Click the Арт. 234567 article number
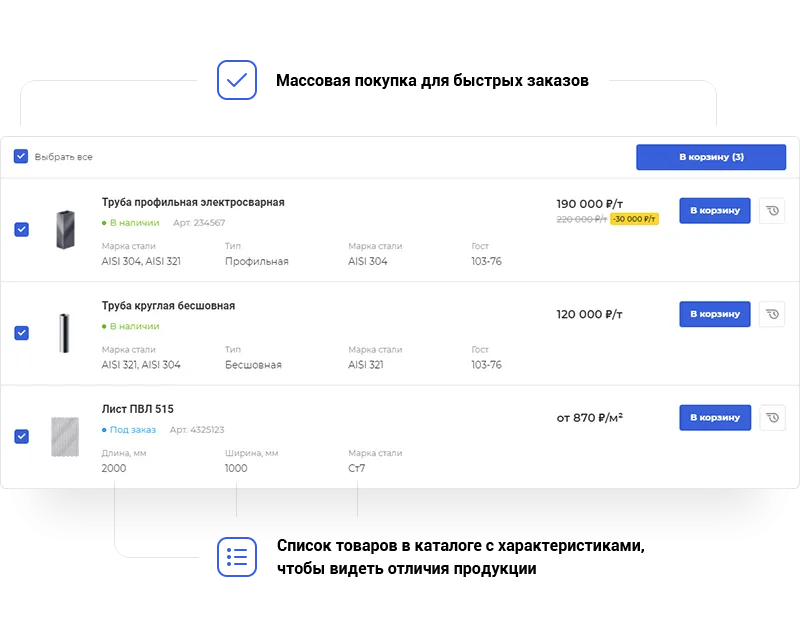 [199, 223]
